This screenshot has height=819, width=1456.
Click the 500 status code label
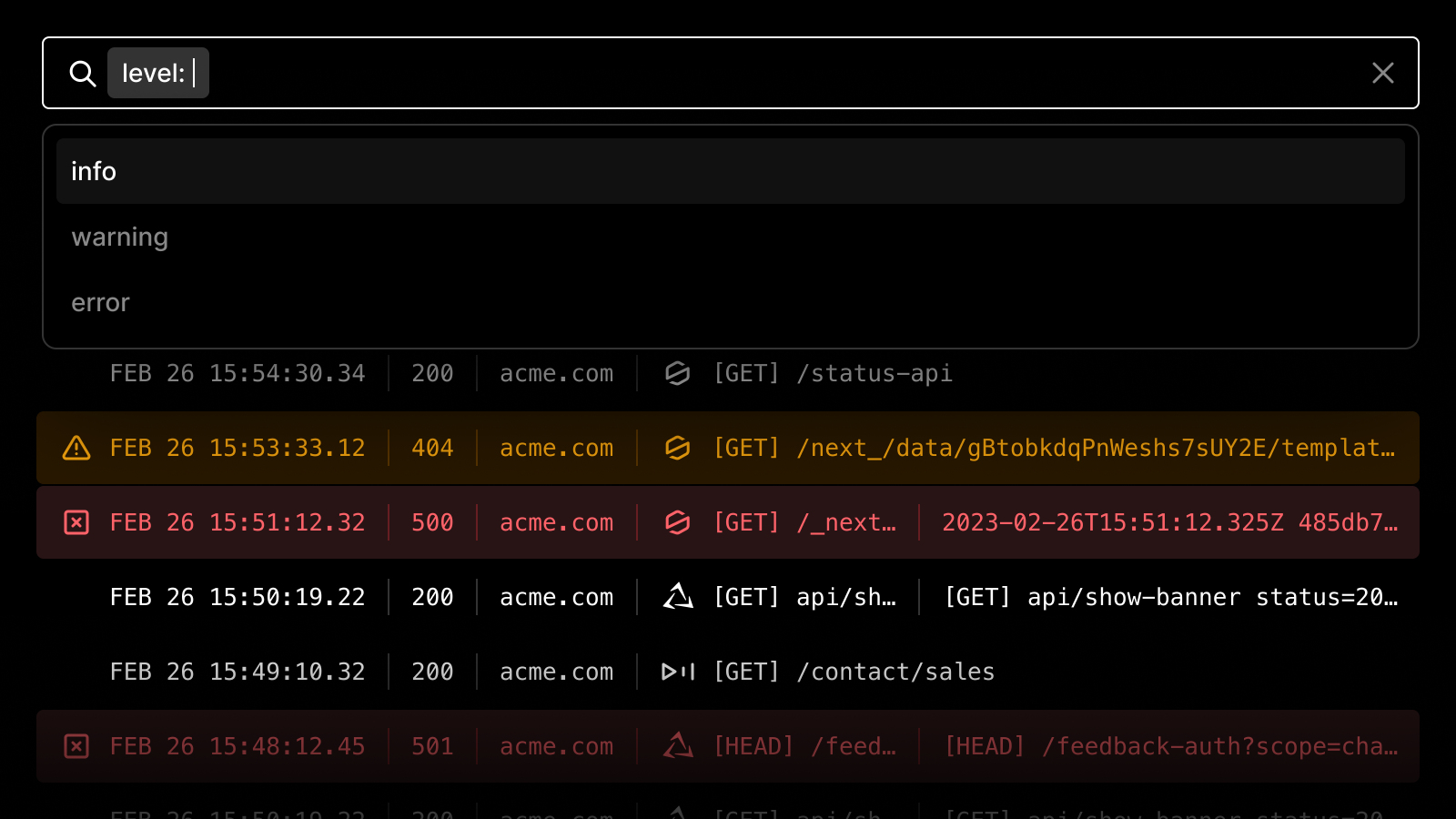click(431, 522)
